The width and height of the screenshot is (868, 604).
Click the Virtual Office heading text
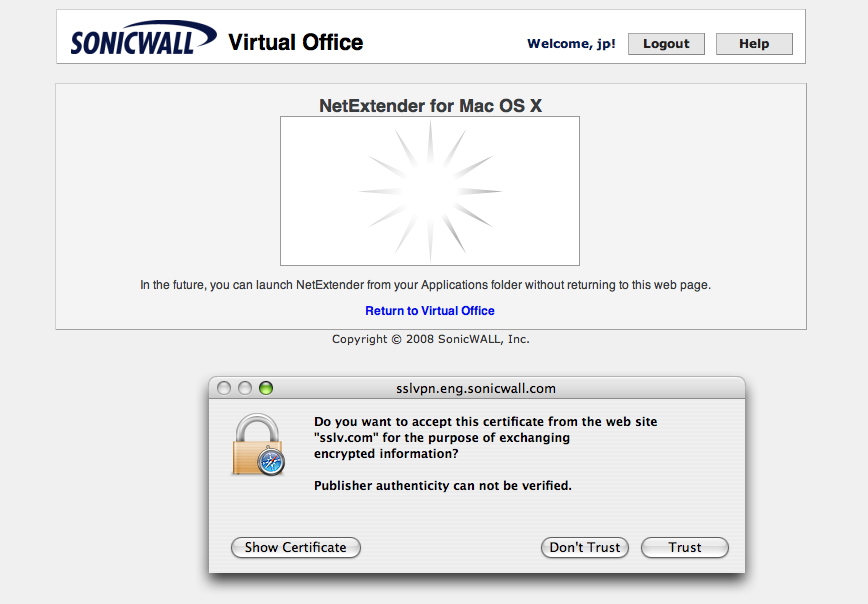tap(296, 42)
